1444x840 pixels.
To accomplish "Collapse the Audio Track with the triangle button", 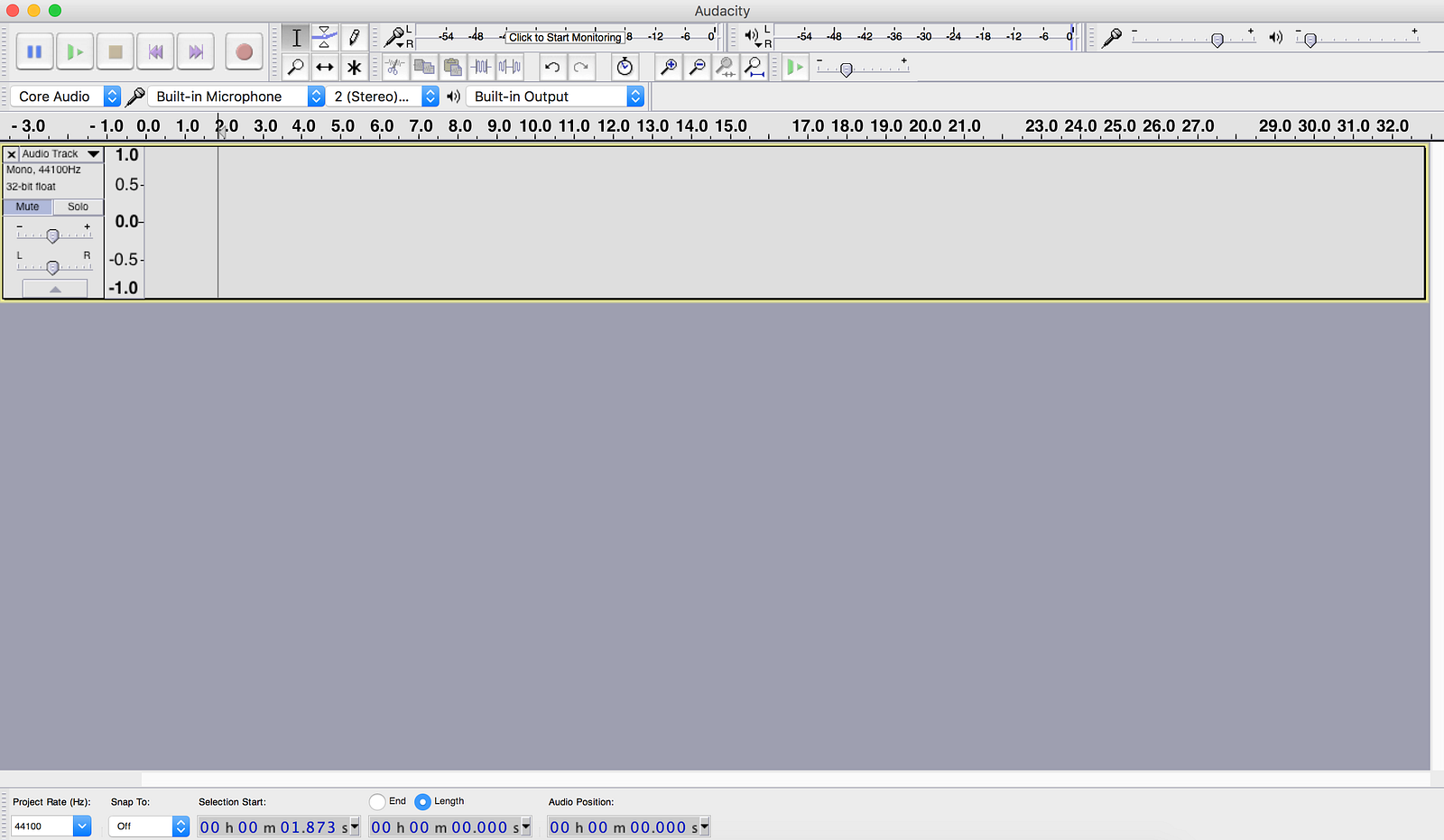I will click(x=55, y=289).
